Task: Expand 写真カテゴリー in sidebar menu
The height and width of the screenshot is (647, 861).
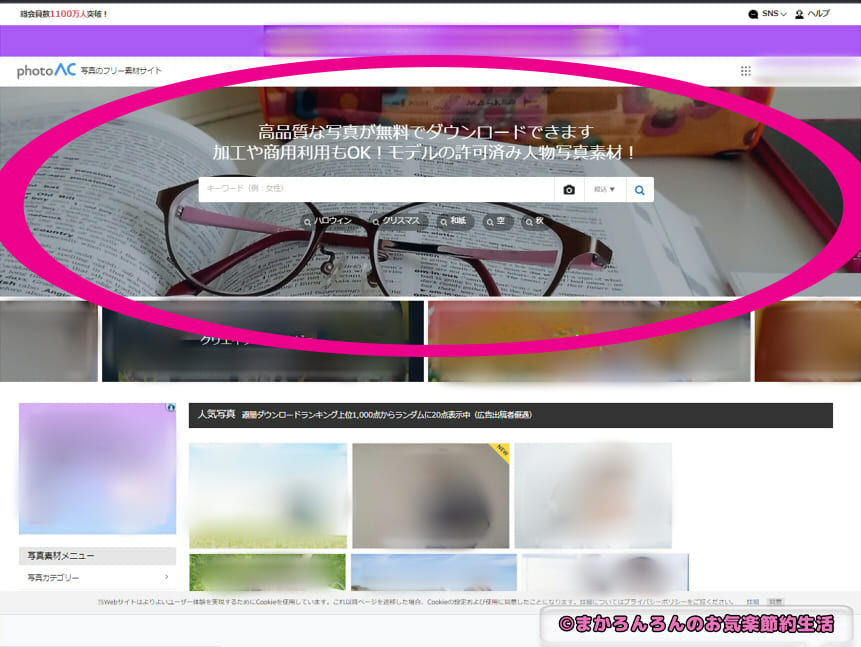Action: tap(97, 577)
